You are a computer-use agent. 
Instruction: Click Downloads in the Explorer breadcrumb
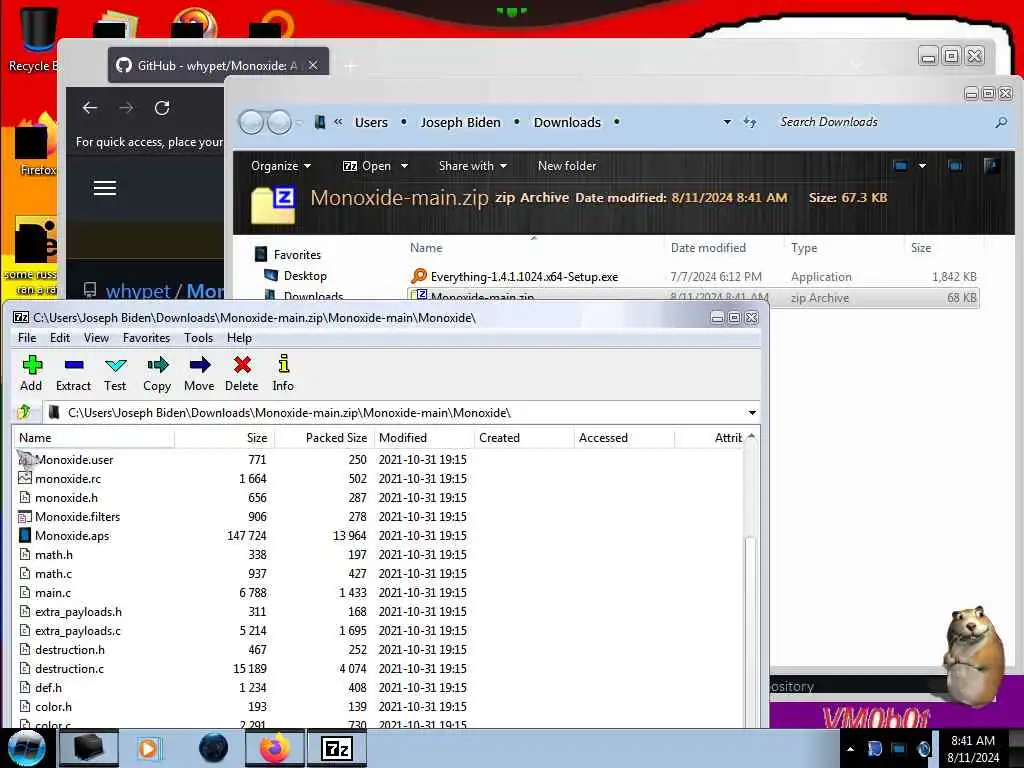pyautogui.click(x=567, y=122)
